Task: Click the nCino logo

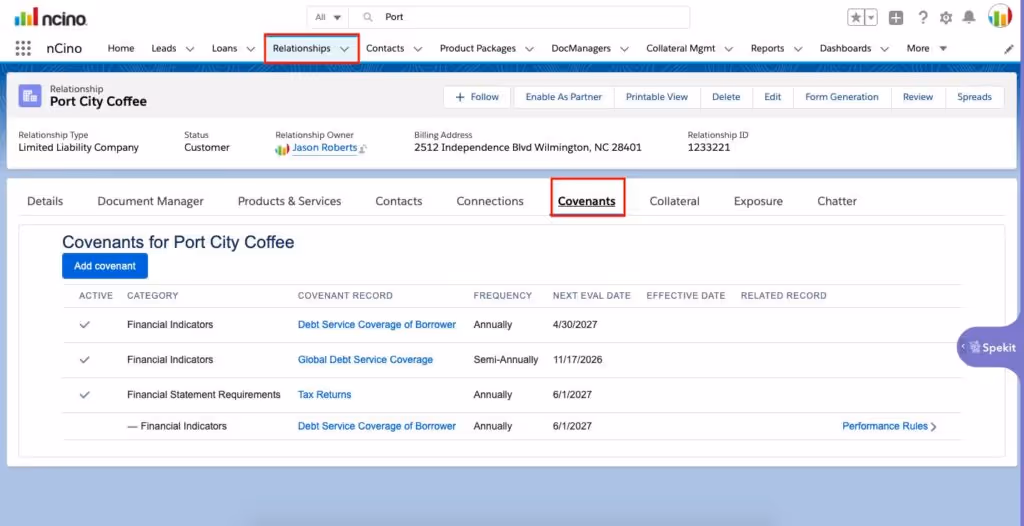Action: 50,18
